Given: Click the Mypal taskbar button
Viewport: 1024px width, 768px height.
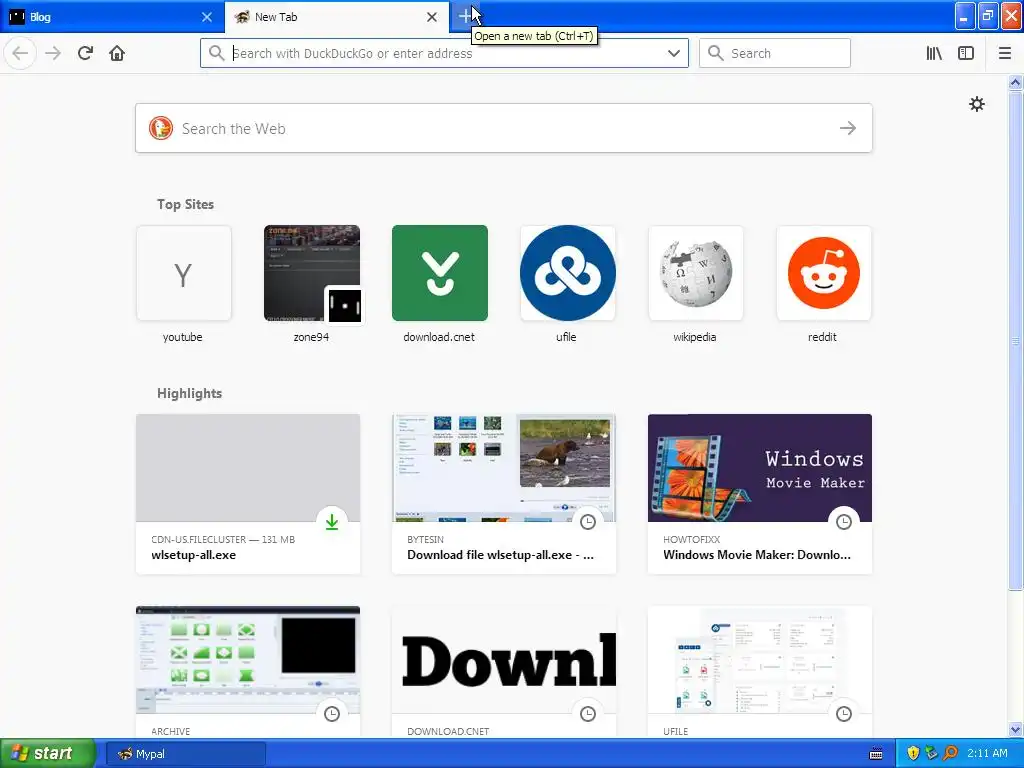Looking at the screenshot, I should [x=186, y=754].
